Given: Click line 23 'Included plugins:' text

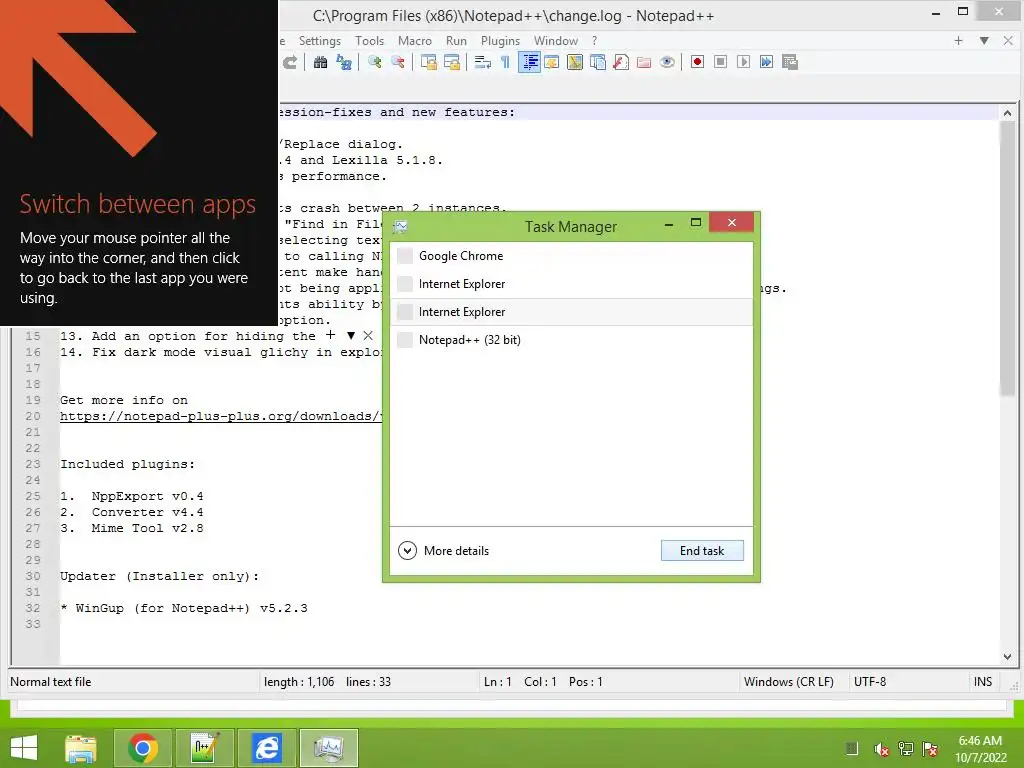Looking at the screenshot, I should coord(127,464).
